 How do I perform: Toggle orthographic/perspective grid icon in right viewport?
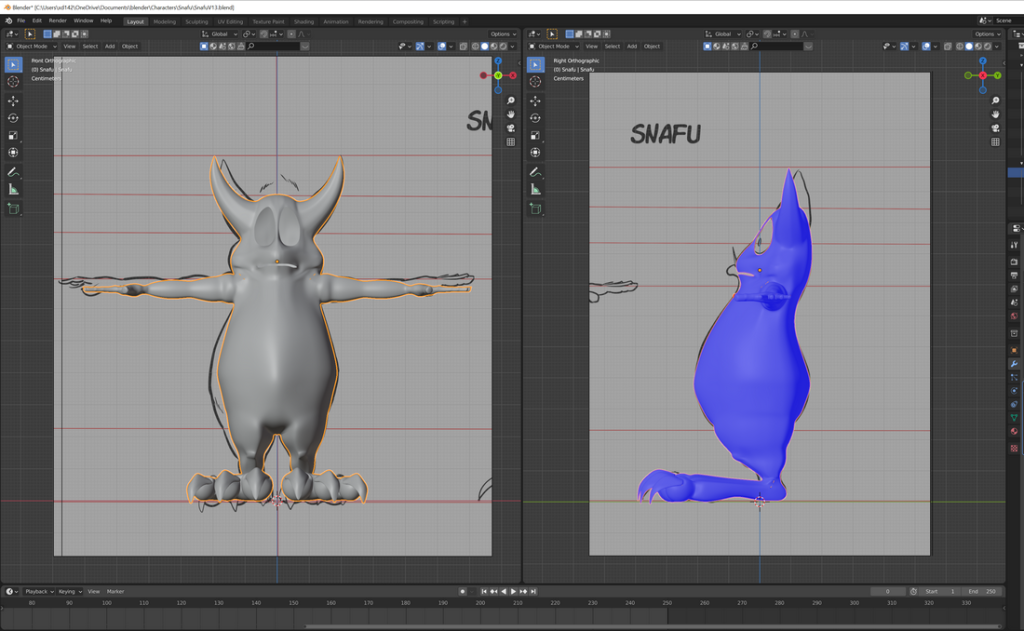994,142
